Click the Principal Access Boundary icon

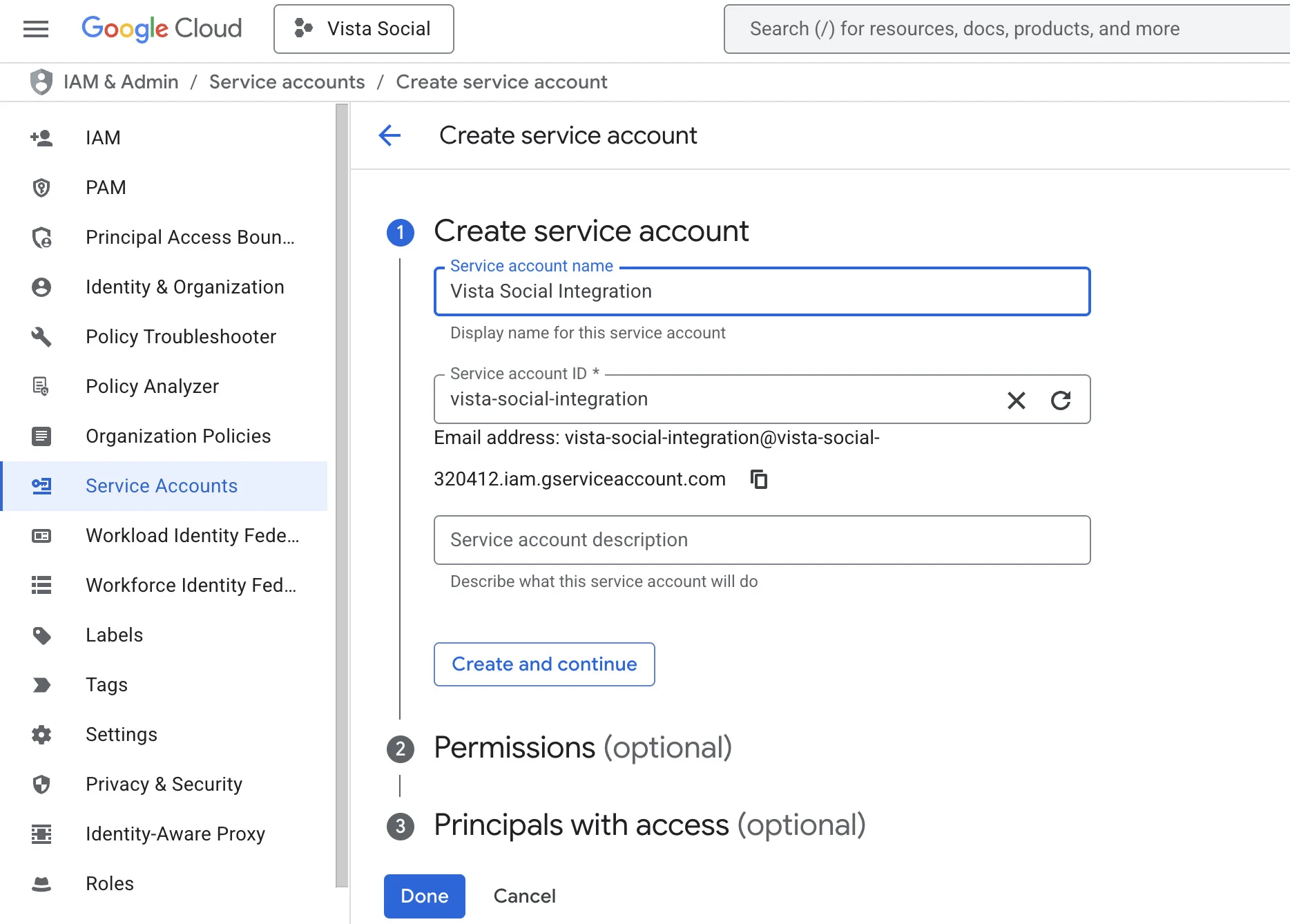coord(41,238)
